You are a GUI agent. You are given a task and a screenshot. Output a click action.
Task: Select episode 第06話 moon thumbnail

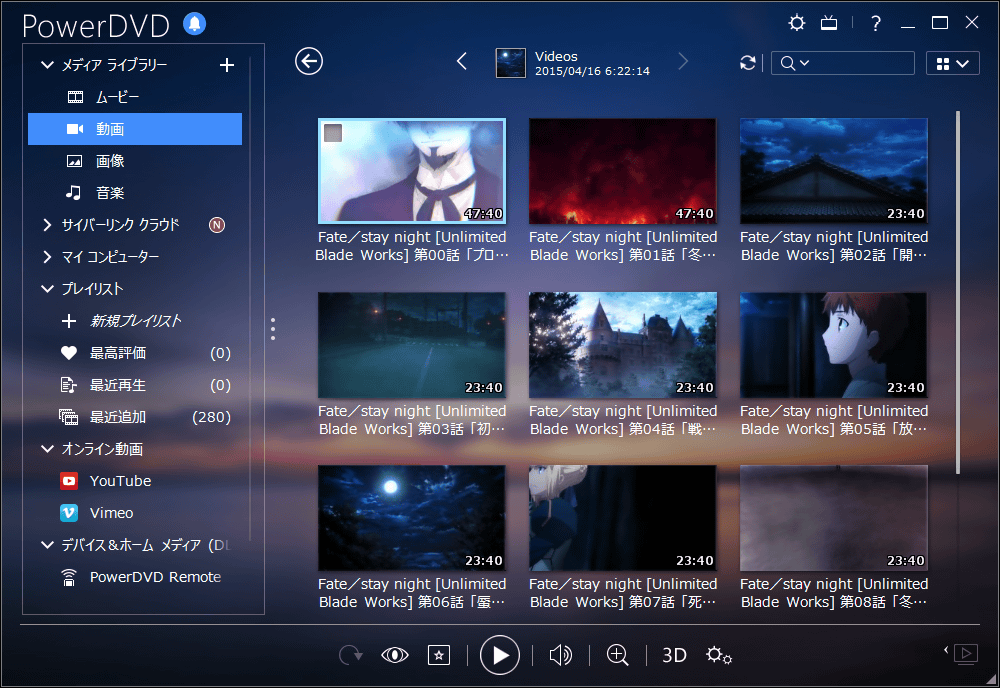(412, 518)
